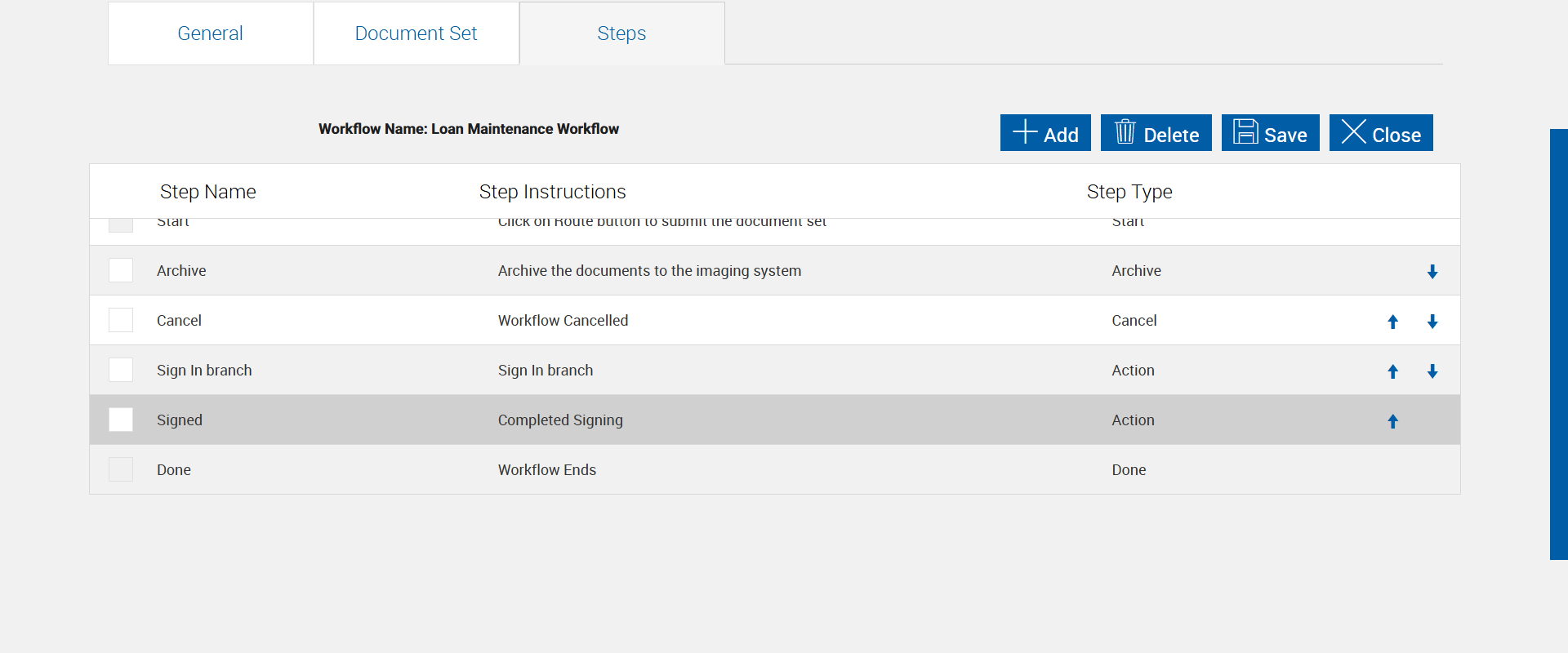Move the Archive step down
This screenshot has height=653, width=1568.
click(x=1432, y=272)
